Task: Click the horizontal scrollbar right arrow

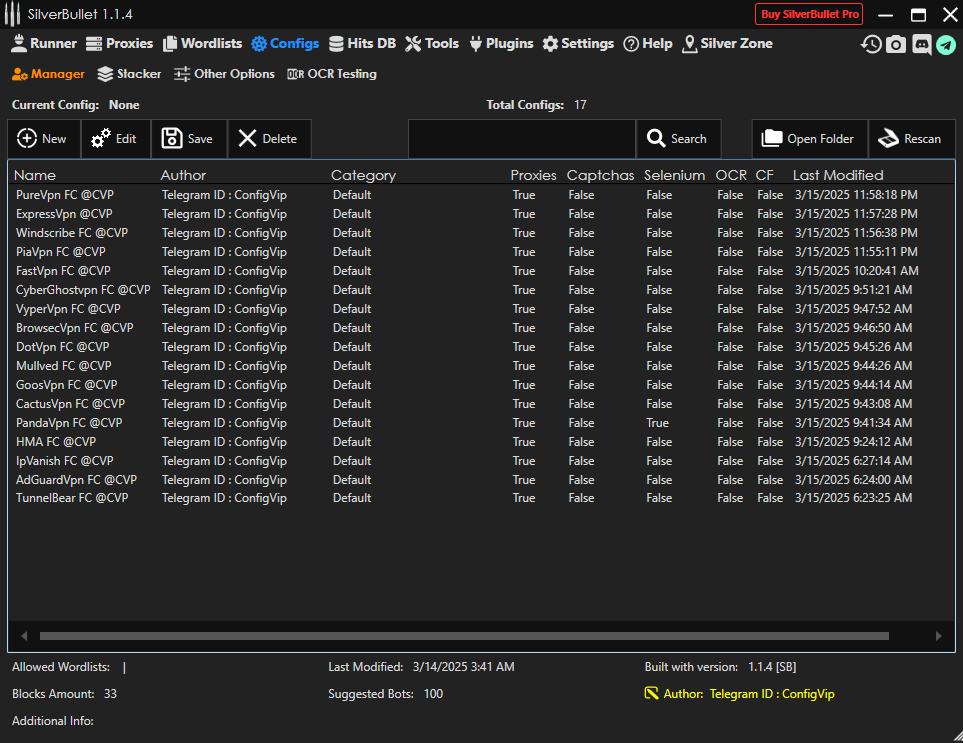Action: coord(938,636)
